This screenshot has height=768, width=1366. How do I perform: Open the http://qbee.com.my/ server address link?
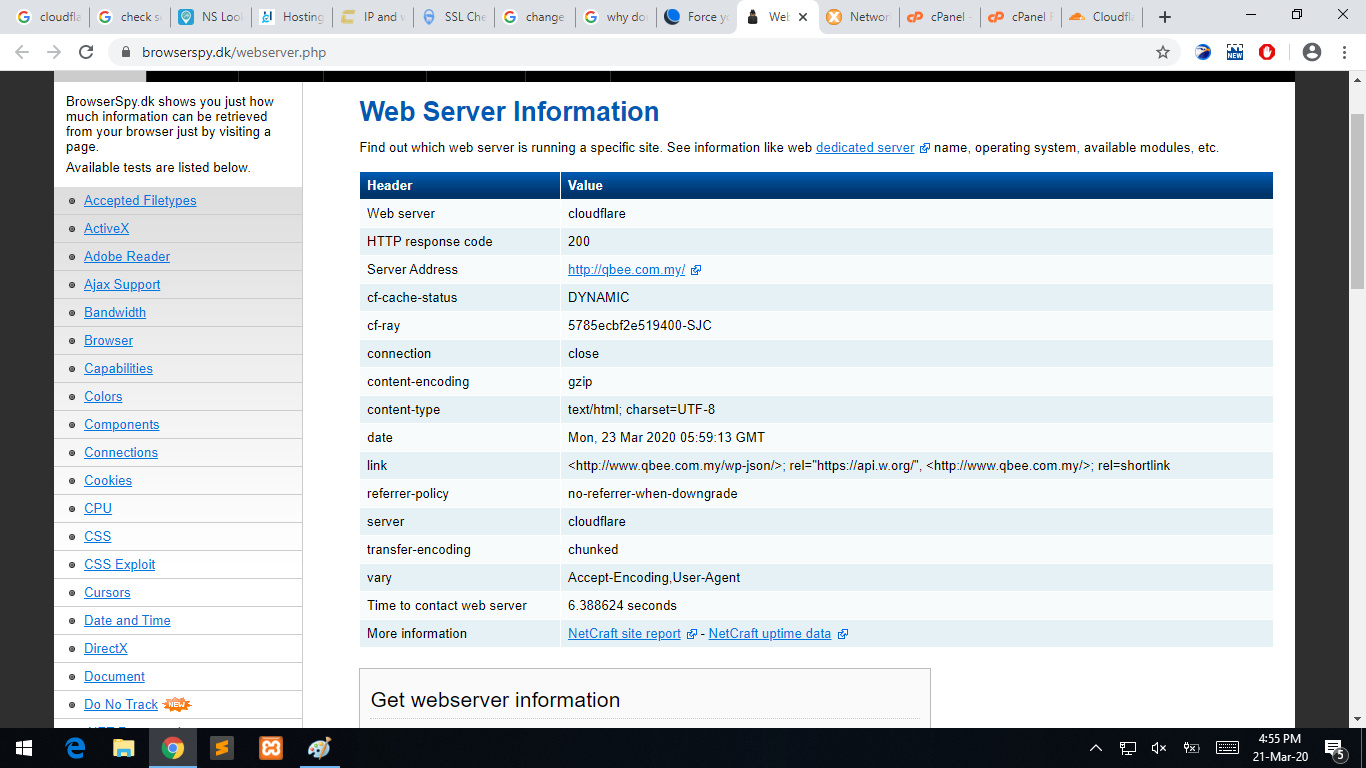click(626, 270)
